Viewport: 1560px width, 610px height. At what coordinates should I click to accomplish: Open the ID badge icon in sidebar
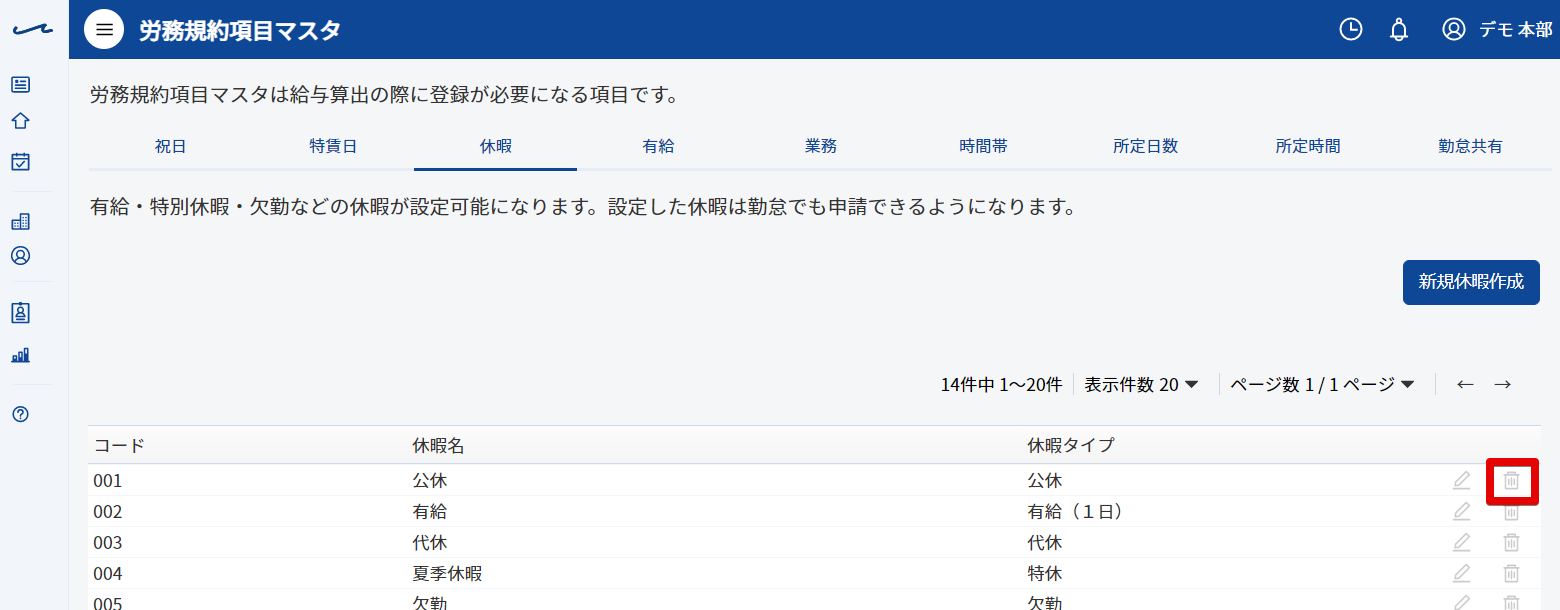(20, 313)
